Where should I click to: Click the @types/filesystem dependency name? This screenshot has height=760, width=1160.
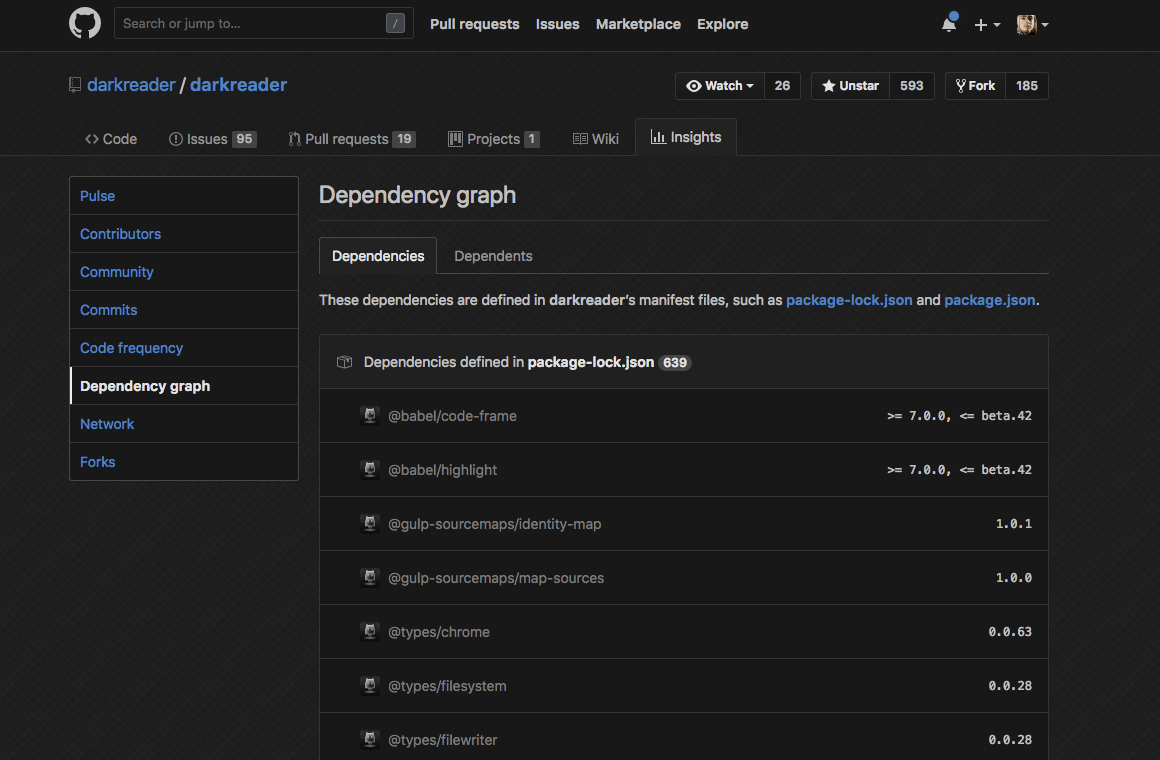click(448, 686)
